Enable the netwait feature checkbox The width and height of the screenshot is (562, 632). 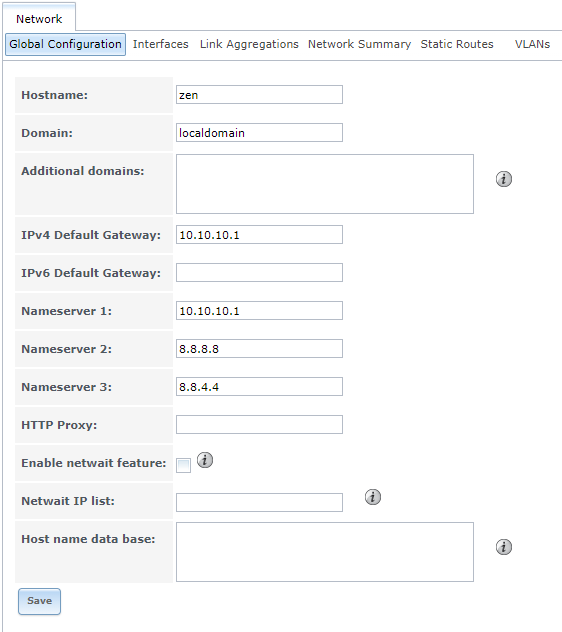tap(183, 466)
